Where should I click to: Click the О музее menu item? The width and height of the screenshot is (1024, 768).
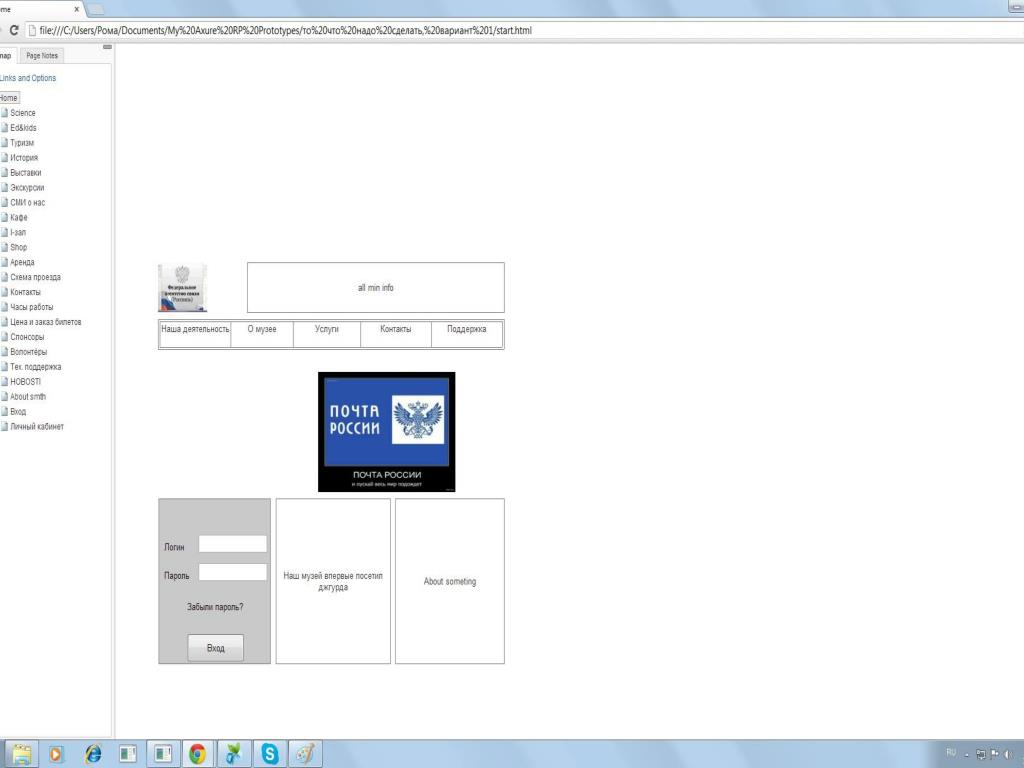coord(262,334)
